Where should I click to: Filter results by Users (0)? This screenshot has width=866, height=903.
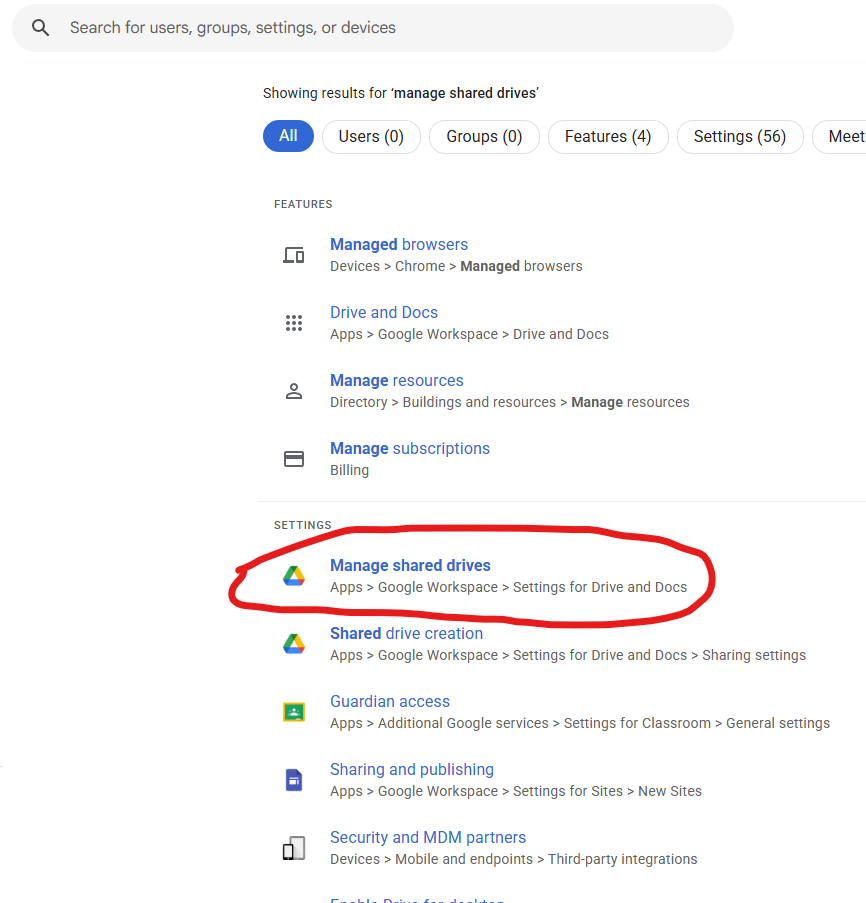[x=371, y=136]
